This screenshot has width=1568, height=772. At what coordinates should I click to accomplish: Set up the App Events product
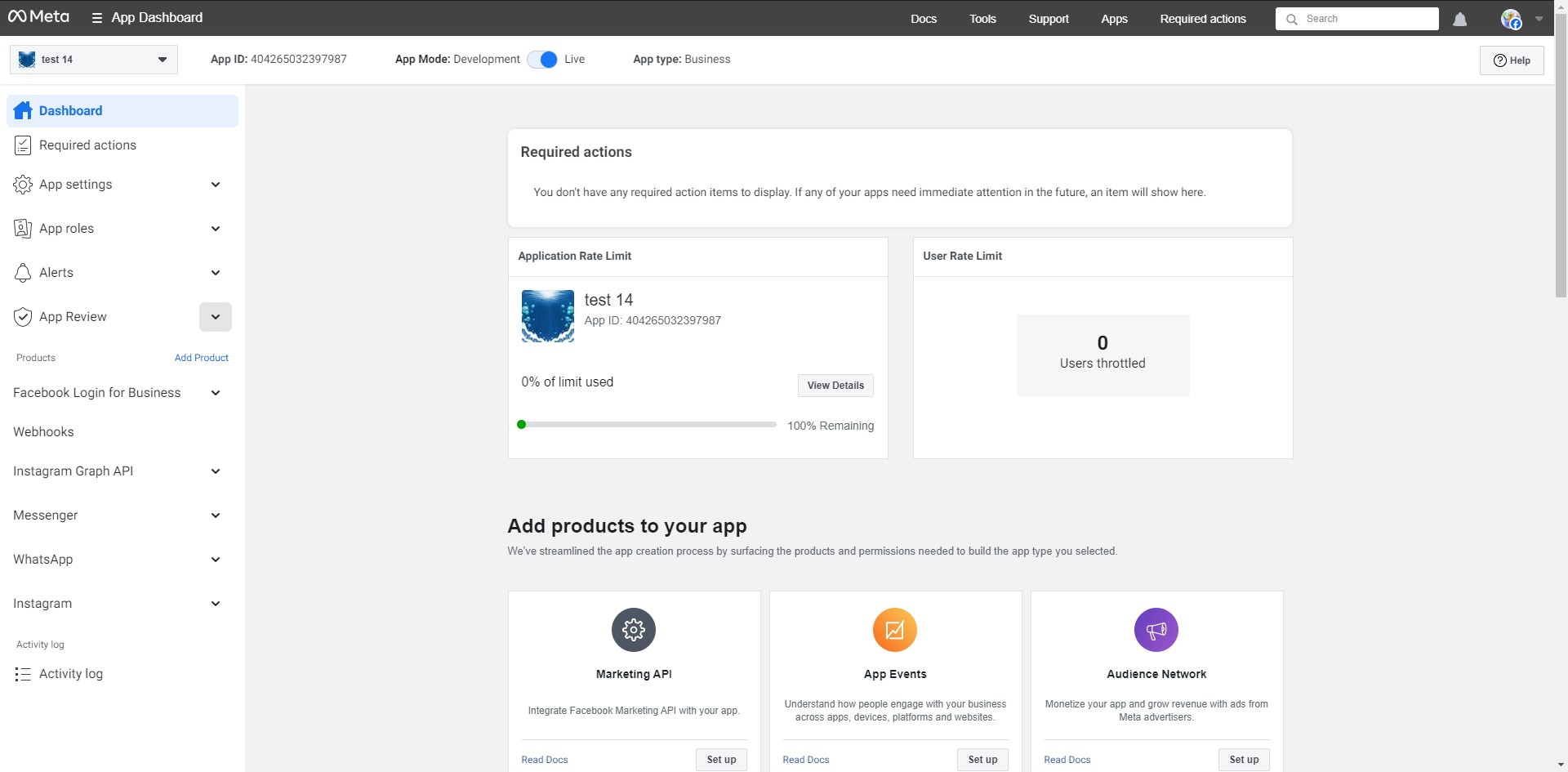[x=982, y=760]
